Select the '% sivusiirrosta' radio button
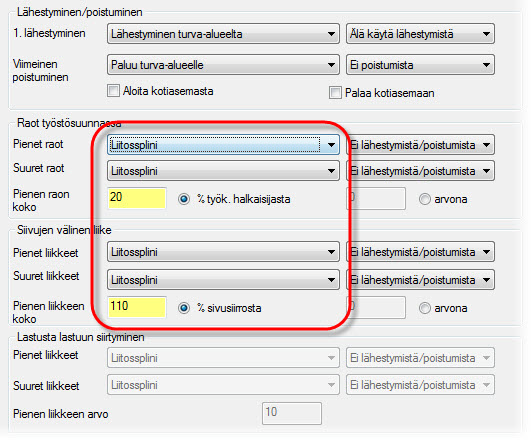 click(184, 308)
